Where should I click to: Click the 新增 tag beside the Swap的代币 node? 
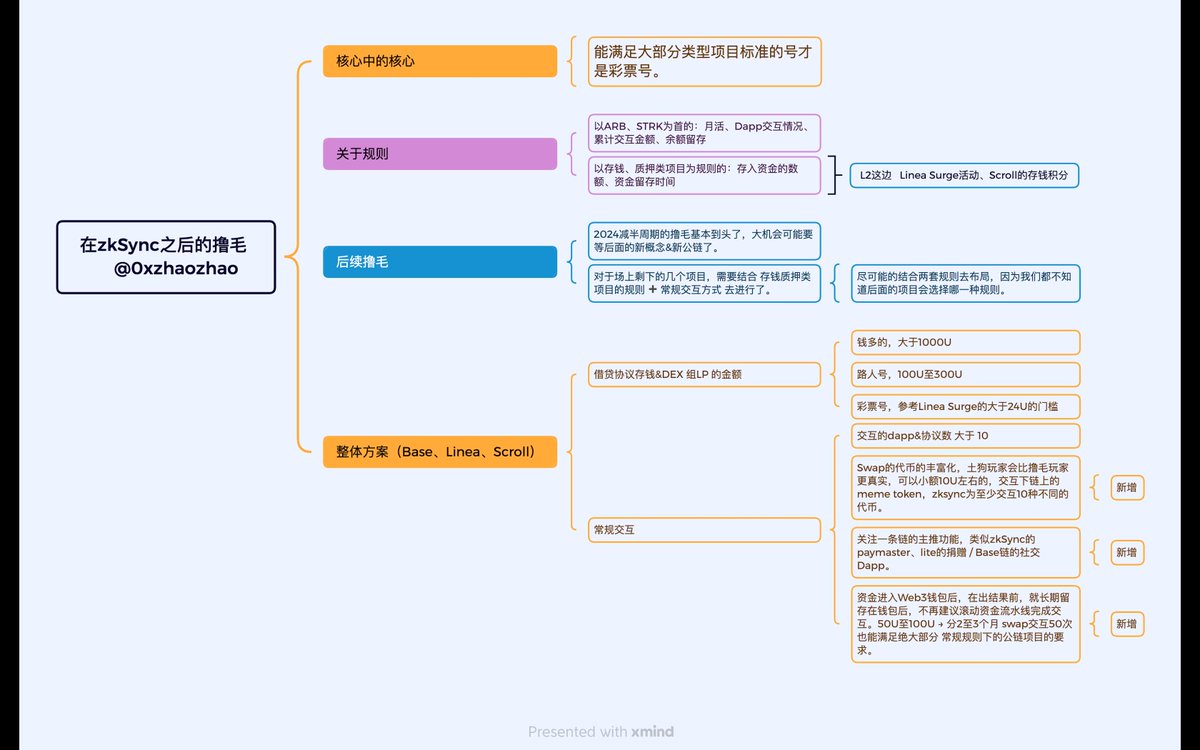1127,487
